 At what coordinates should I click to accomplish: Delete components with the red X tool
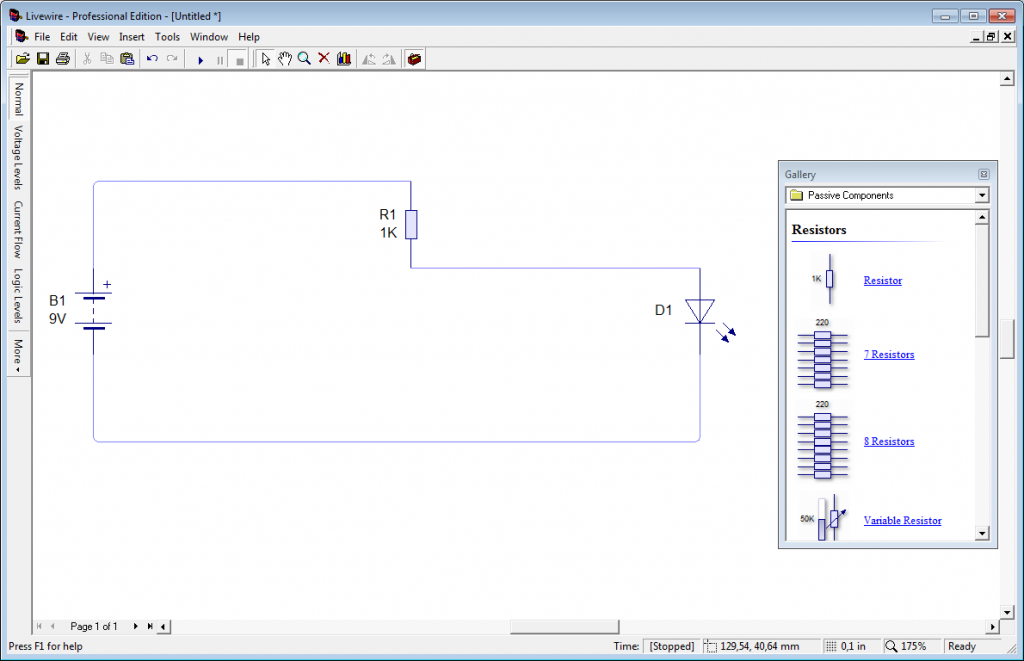pos(323,58)
